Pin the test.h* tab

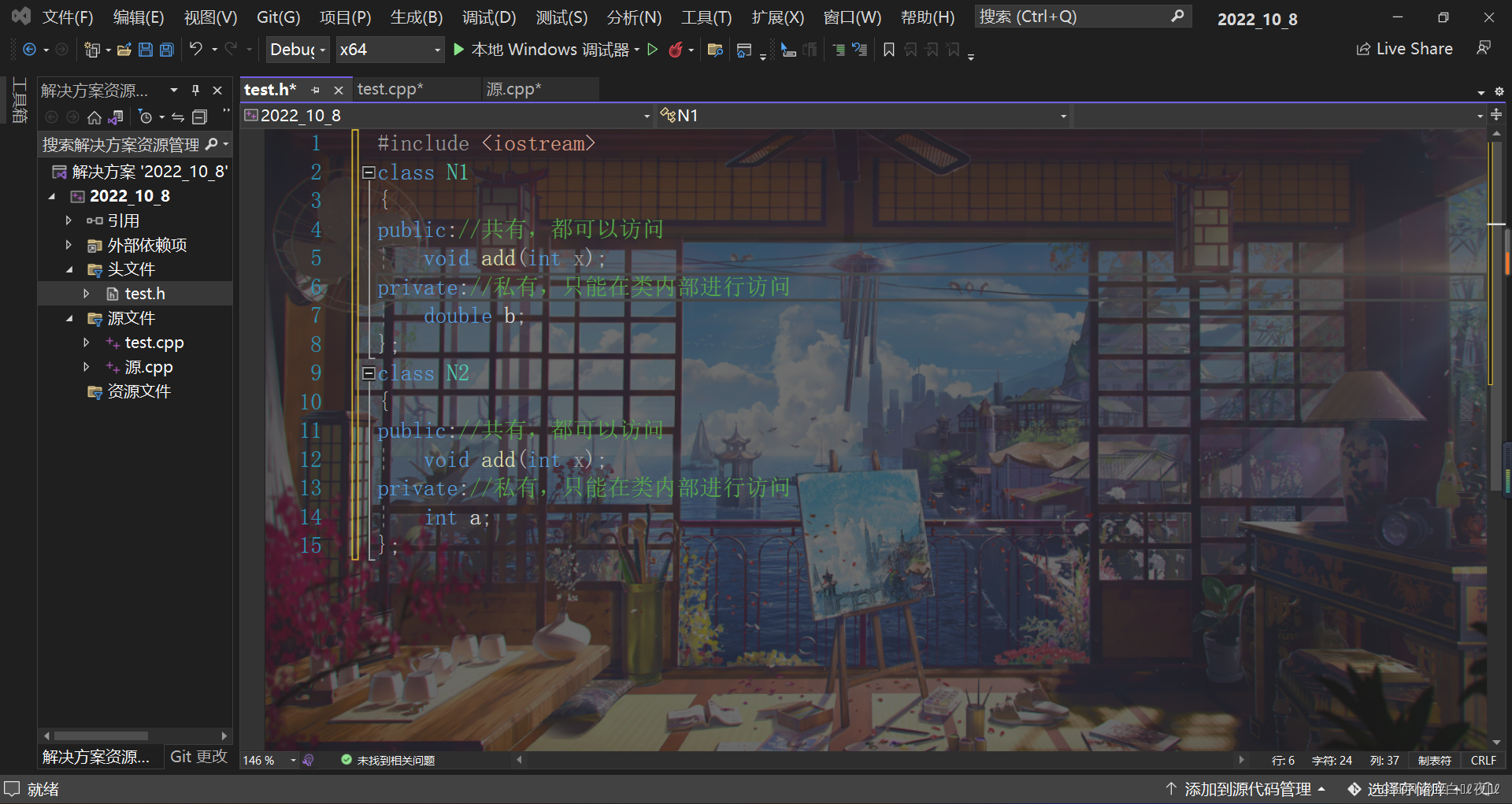click(x=316, y=91)
